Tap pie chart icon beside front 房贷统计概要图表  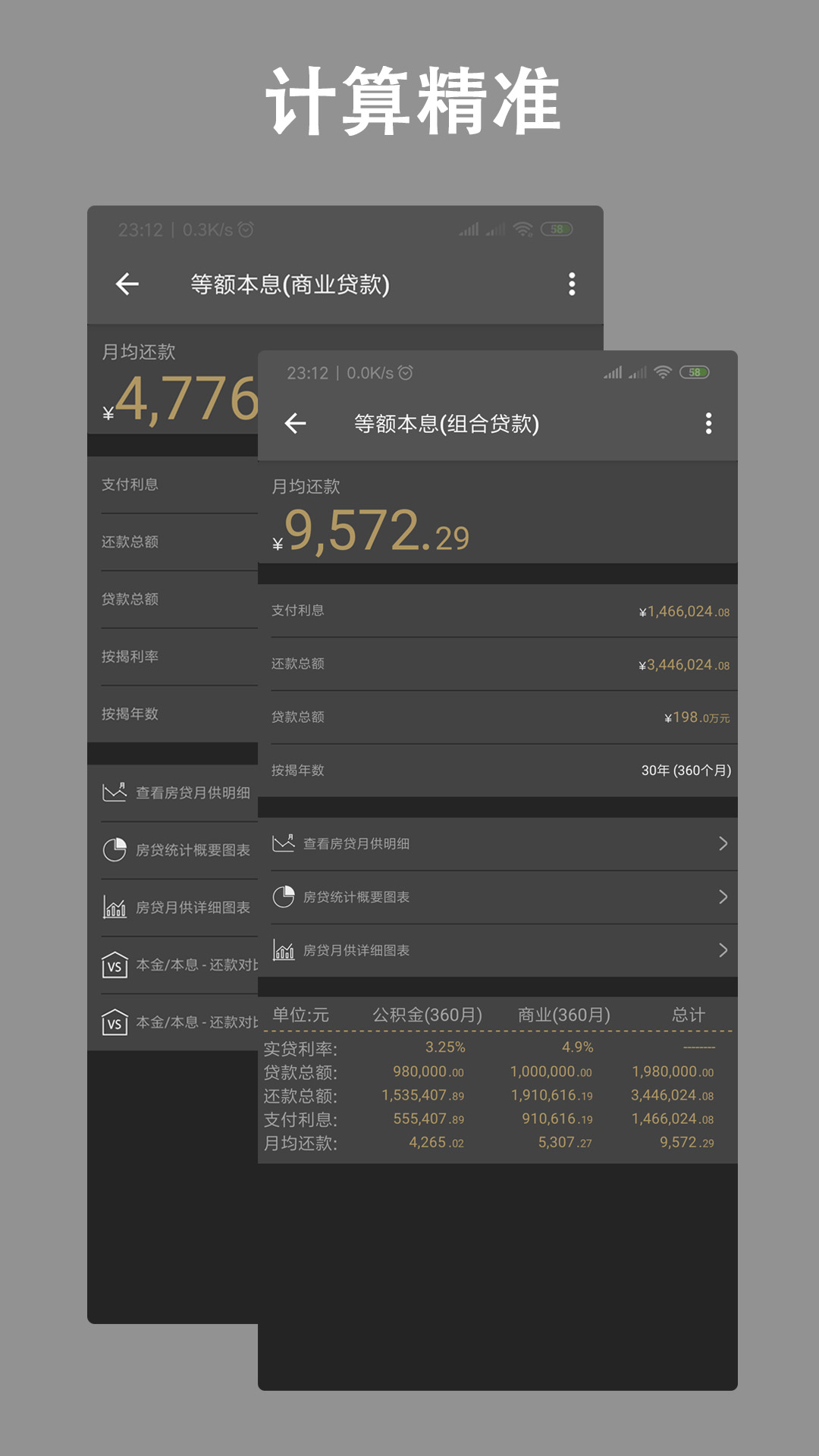[284, 896]
